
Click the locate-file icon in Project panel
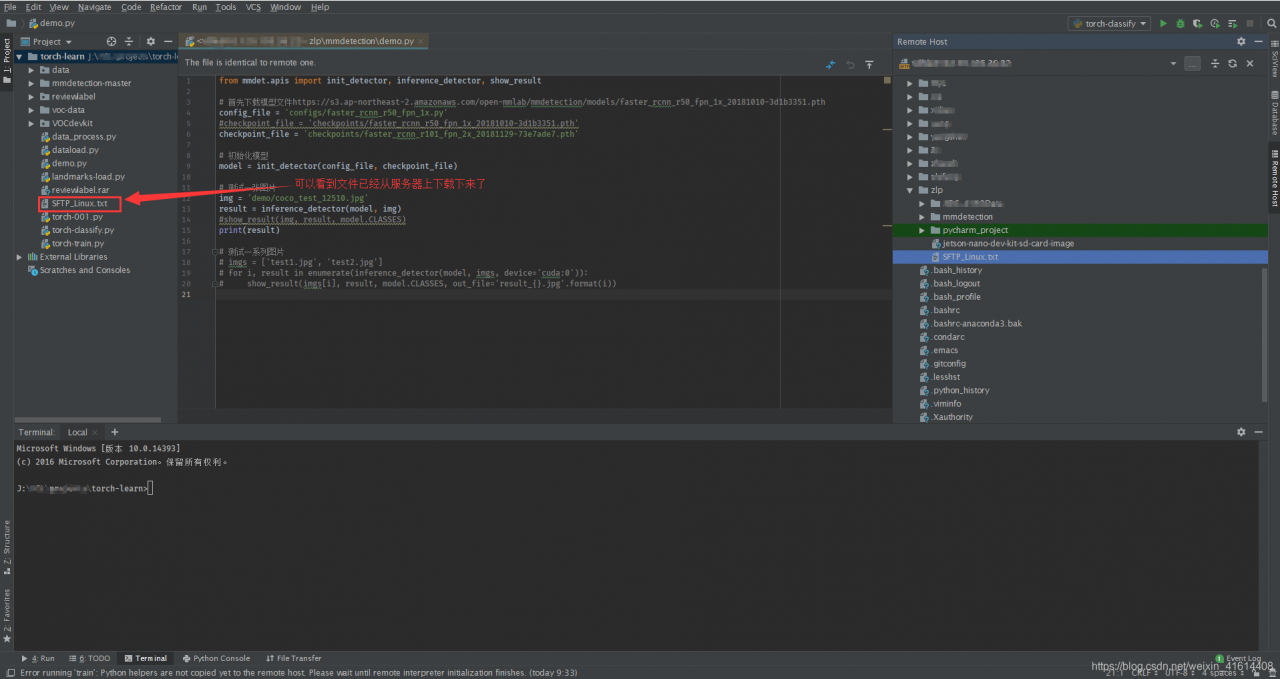(112, 42)
